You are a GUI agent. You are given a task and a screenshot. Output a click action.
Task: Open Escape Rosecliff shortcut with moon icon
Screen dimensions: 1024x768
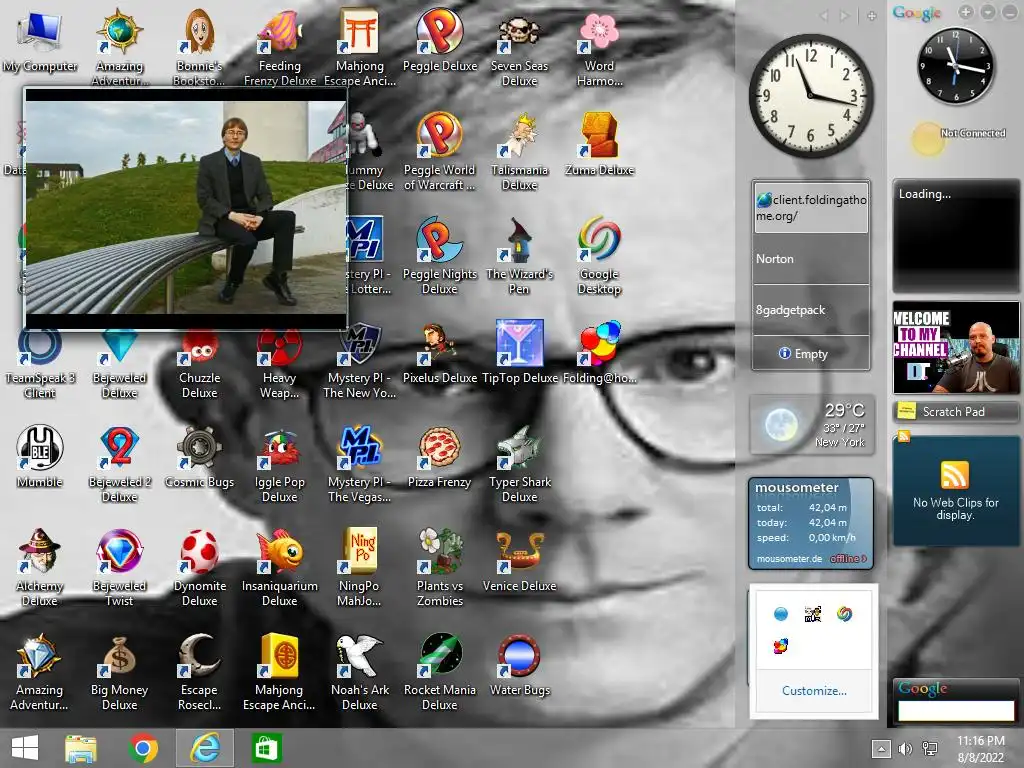(x=199, y=673)
